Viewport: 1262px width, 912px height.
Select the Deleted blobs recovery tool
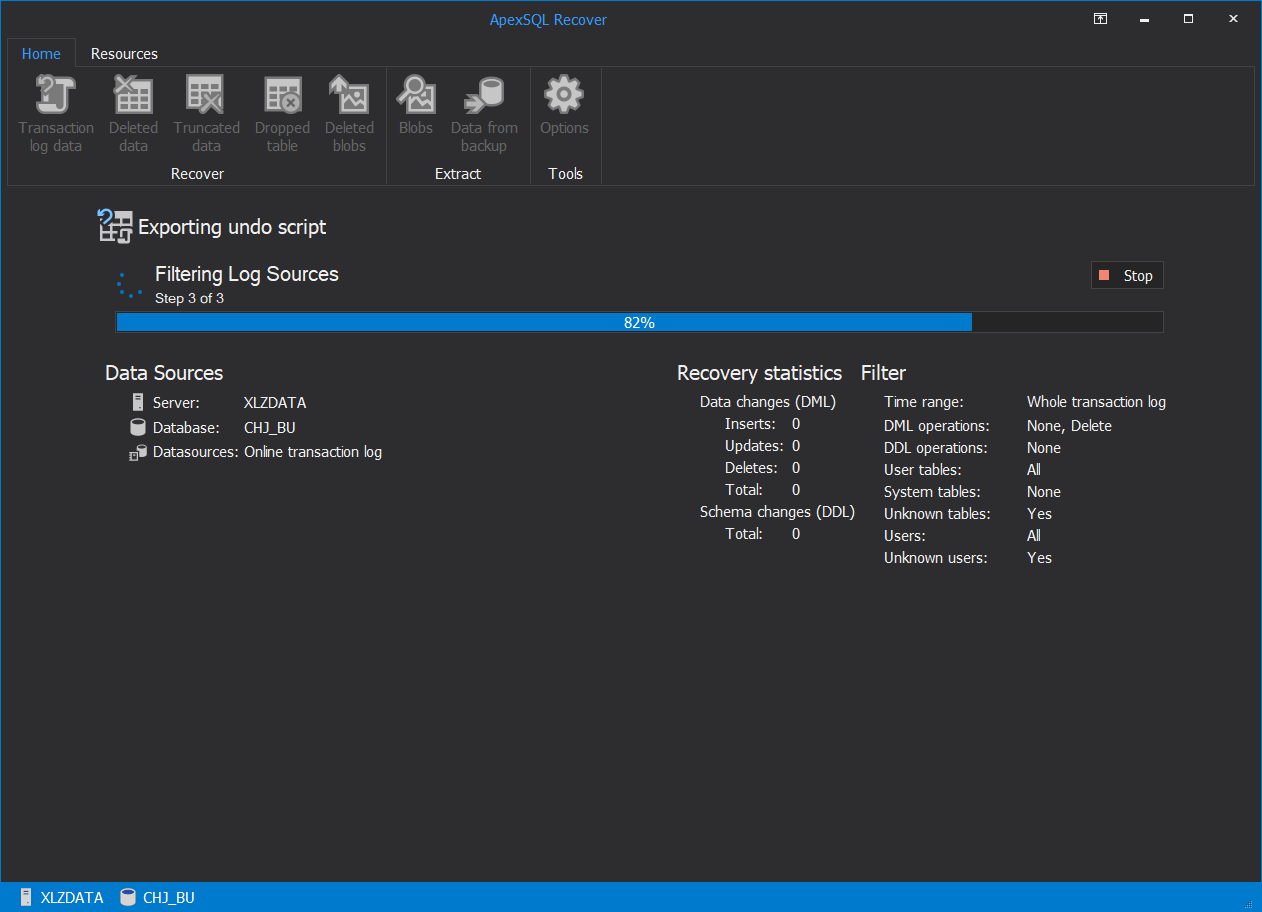tap(349, 110)
